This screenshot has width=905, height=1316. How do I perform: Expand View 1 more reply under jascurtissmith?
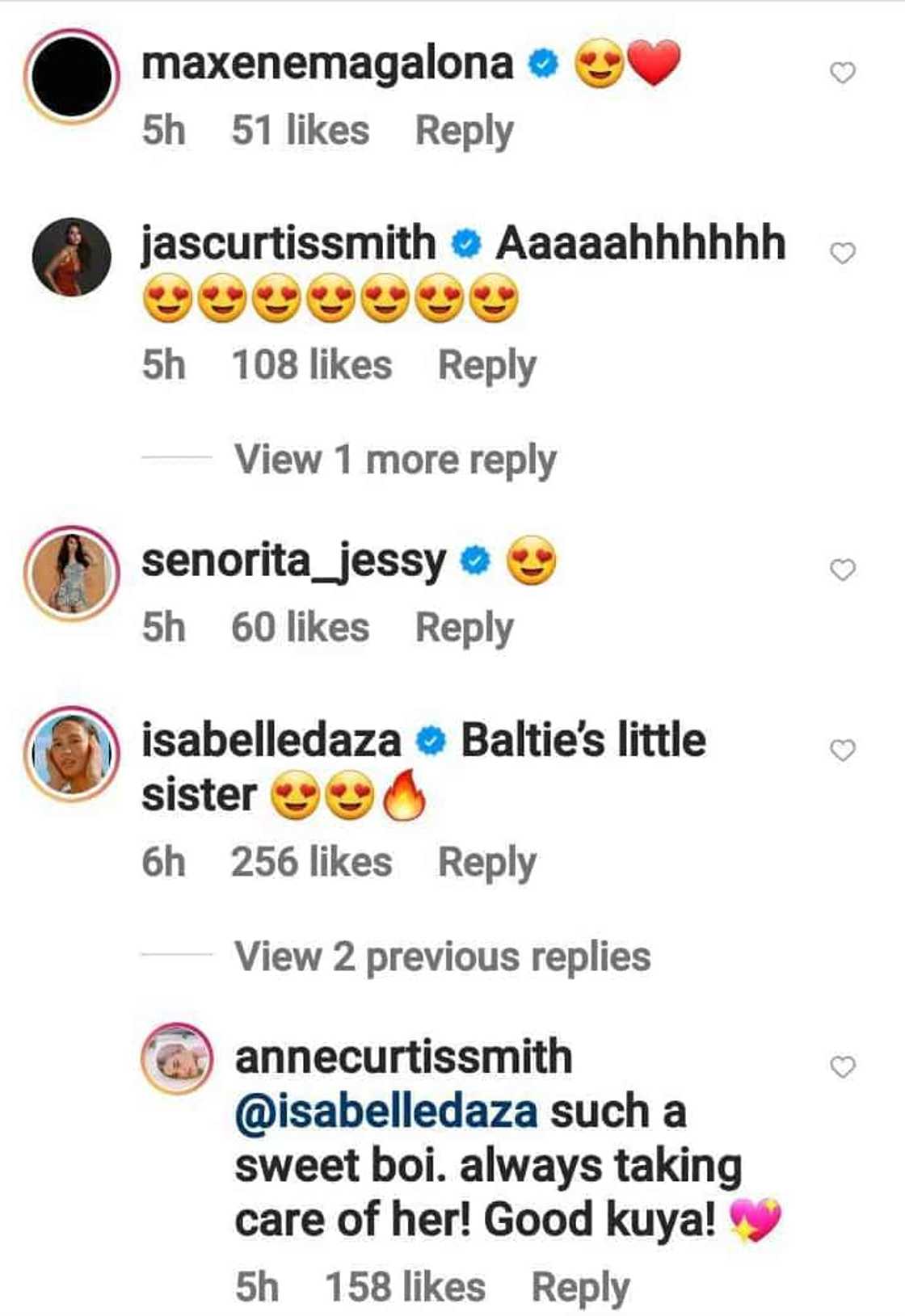[396, 459]
